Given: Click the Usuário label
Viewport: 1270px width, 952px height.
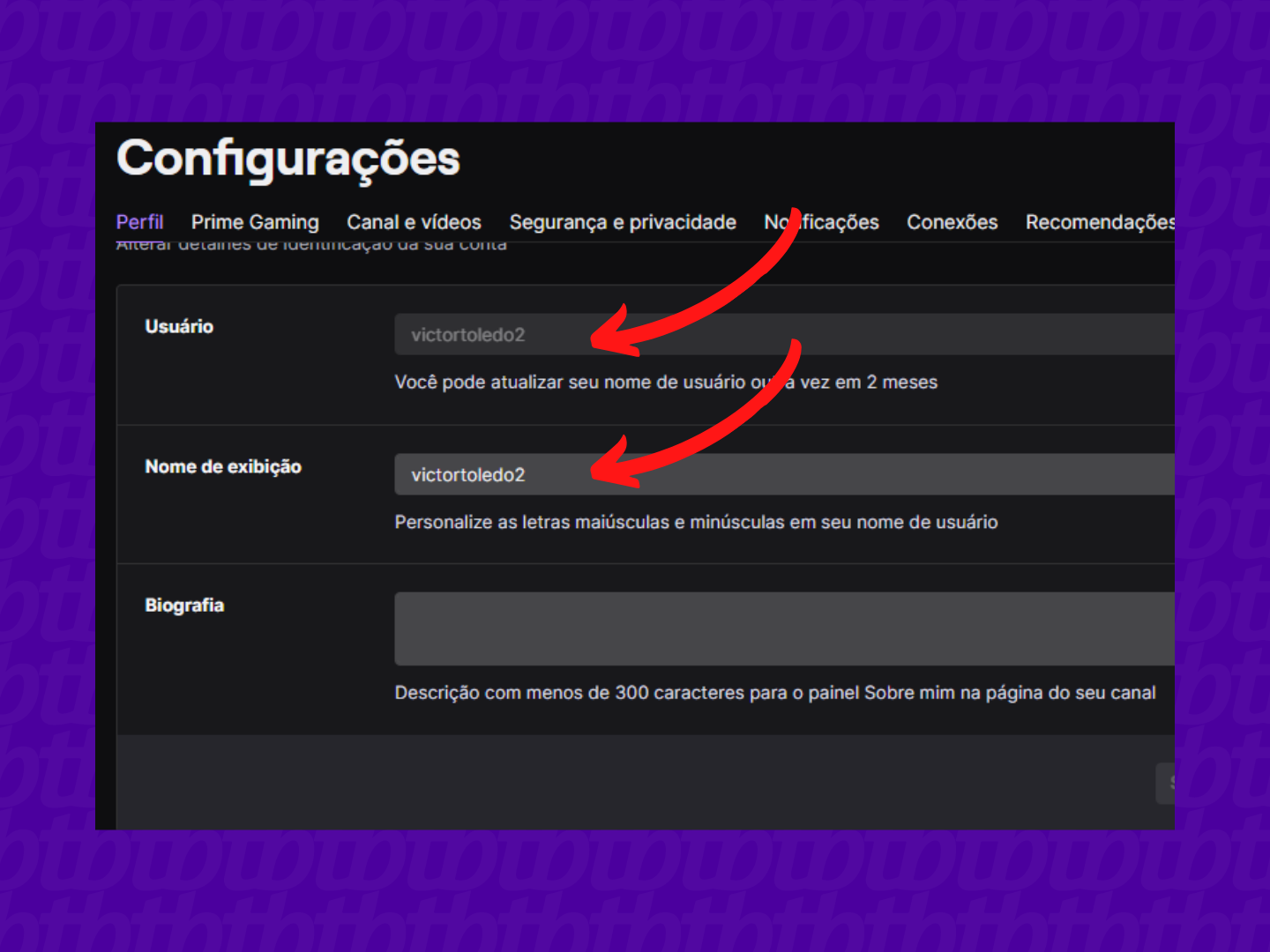Looking at the screenshot, I should [179, 326].
